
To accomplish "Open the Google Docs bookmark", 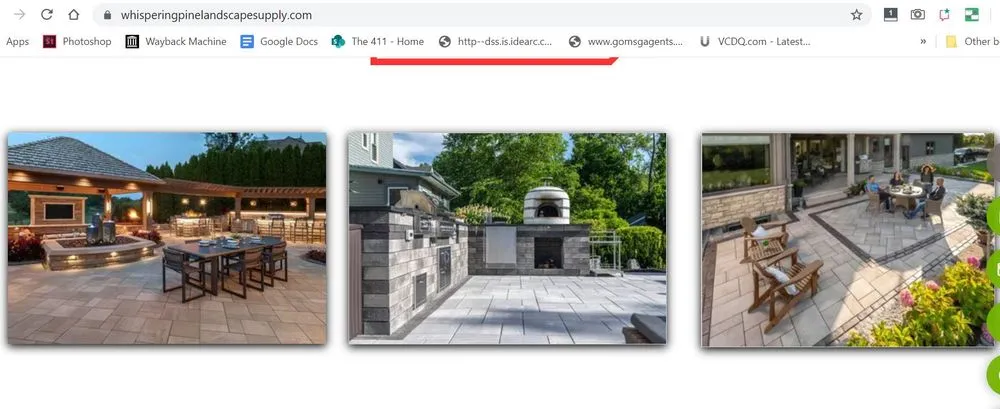I will point(279,42).
